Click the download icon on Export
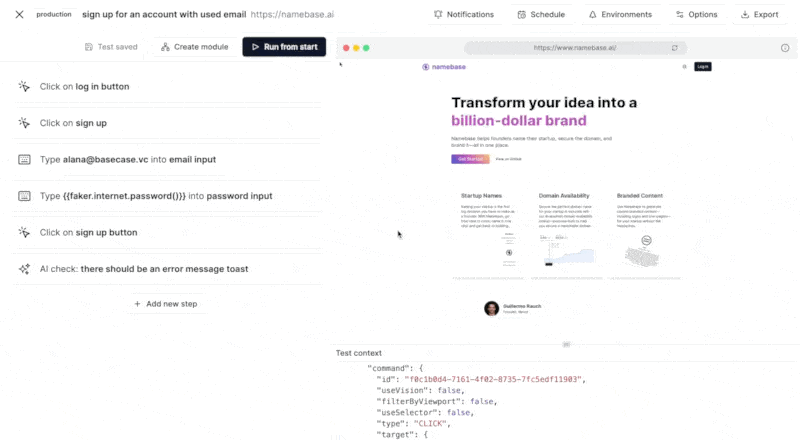 pos(745,14)
